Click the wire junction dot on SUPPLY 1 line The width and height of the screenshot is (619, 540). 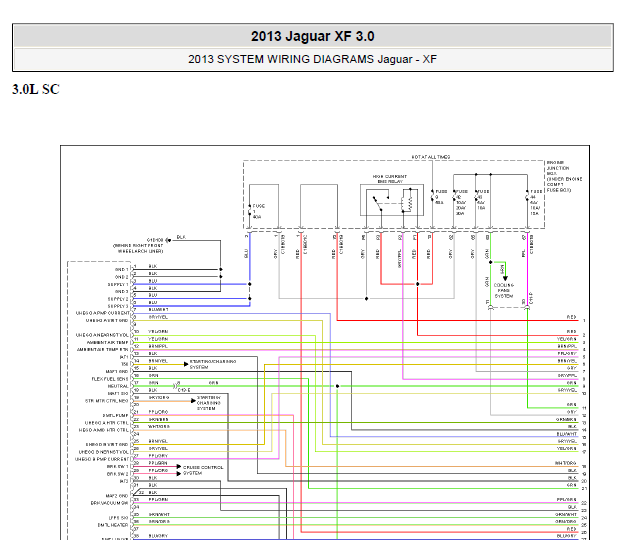[x=249, y=284]
